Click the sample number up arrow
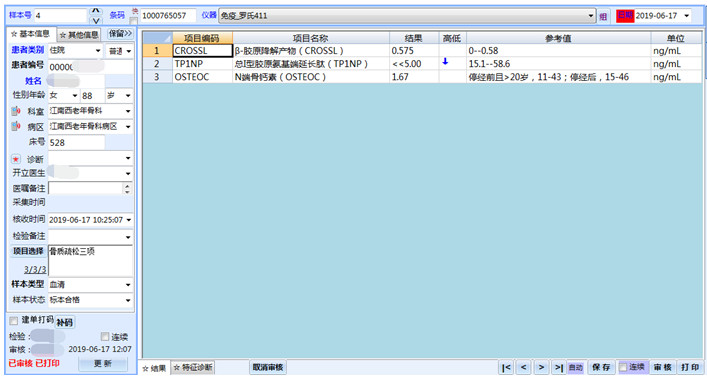Viewport: 707px width, 379px height. point(96,10)
